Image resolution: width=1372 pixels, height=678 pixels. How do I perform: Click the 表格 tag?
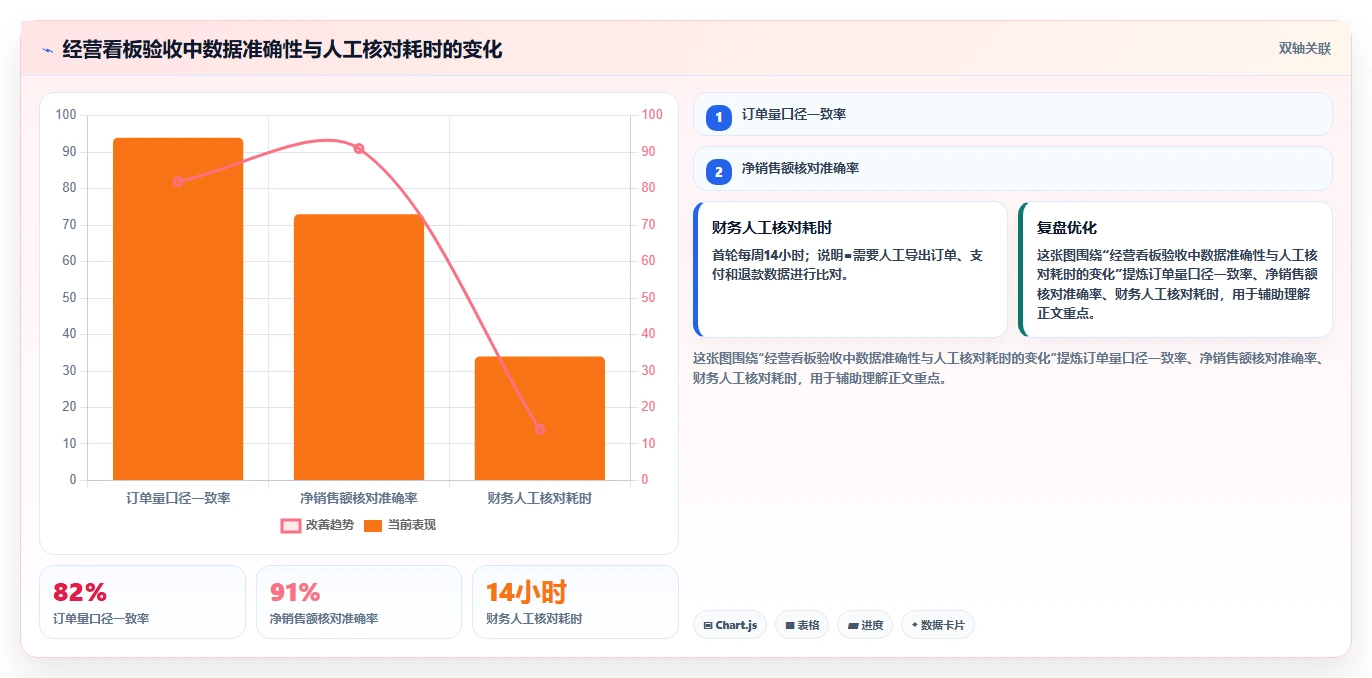click(x=802, y=625)
